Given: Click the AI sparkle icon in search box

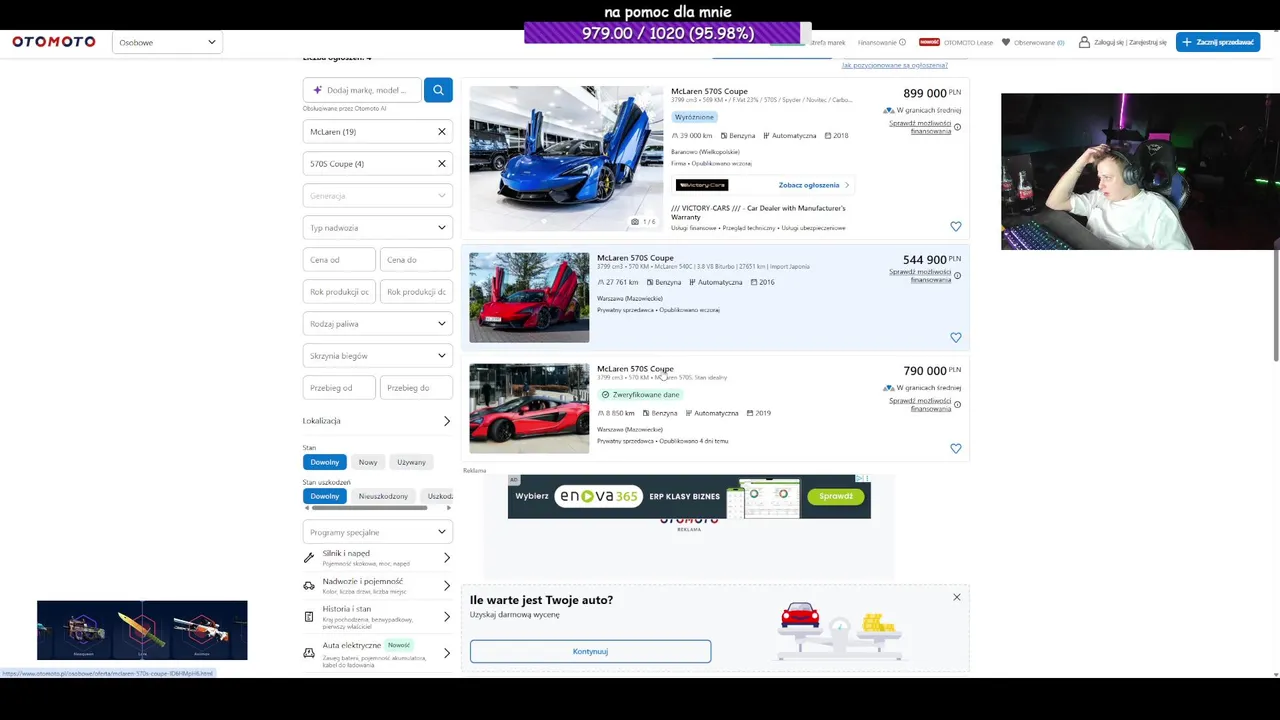Looking at the screenshot, I should tap(317, 90).
